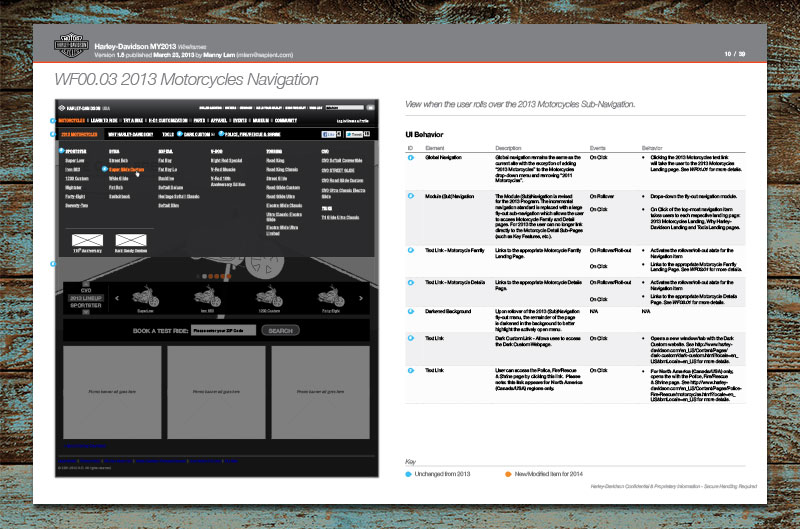Open the Seventy-Two link under Sportster
Image resolution: width=800 pixels, height=529 pixels.
(x=77, y=206)
